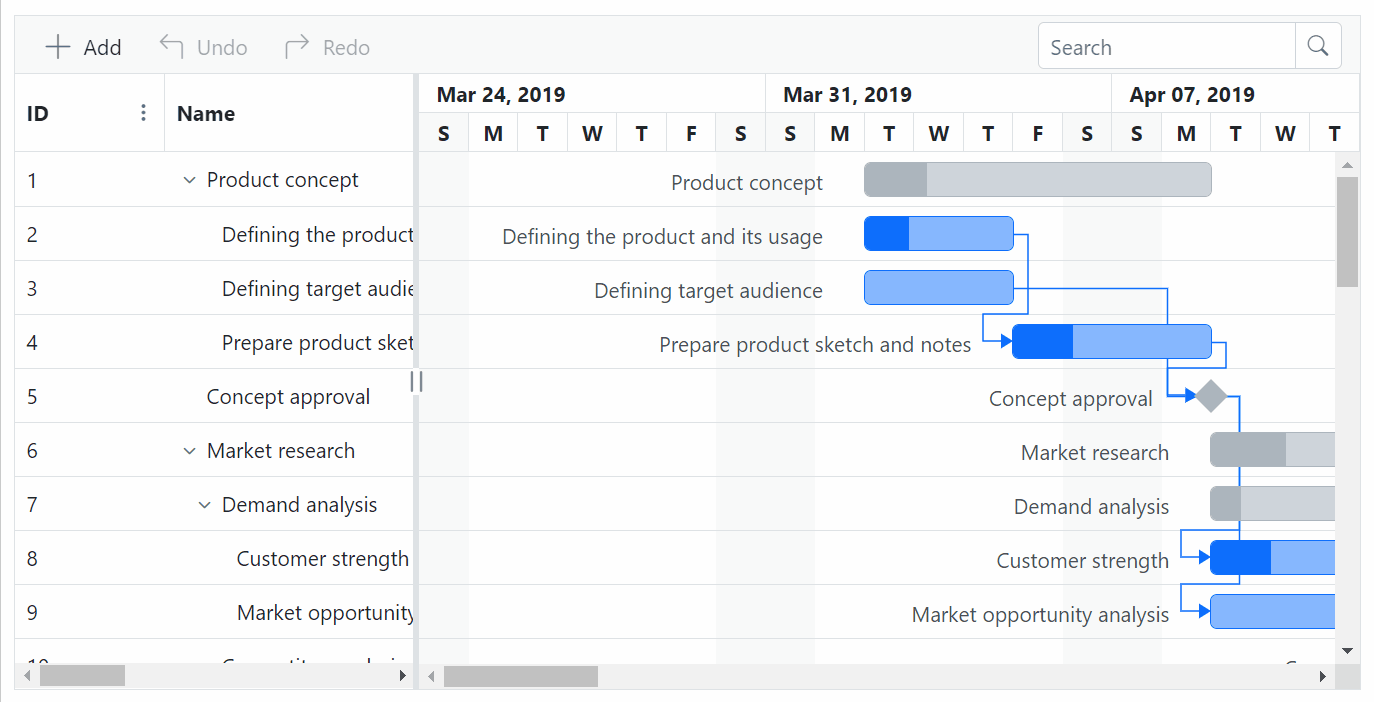
Task: Click the splitter handle between grid and chart
Action: pyautogui.click(x=416, y=381)
